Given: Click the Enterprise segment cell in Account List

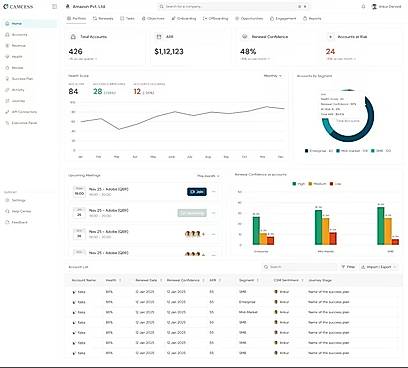Looking at the screenshot, I should tap(247, 302).
